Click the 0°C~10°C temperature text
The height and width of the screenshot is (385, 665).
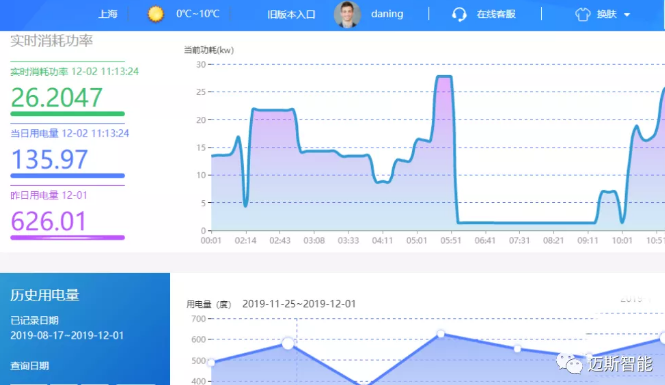(198, 14)
